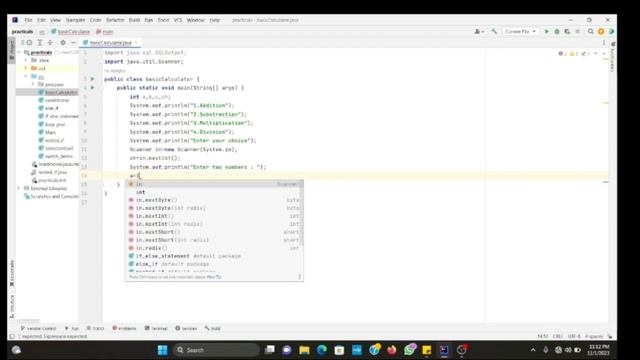640x360 pixels.
Task: Open completion popup options three-dot icon
Action: pyautogui.click(x=300, y=276)
